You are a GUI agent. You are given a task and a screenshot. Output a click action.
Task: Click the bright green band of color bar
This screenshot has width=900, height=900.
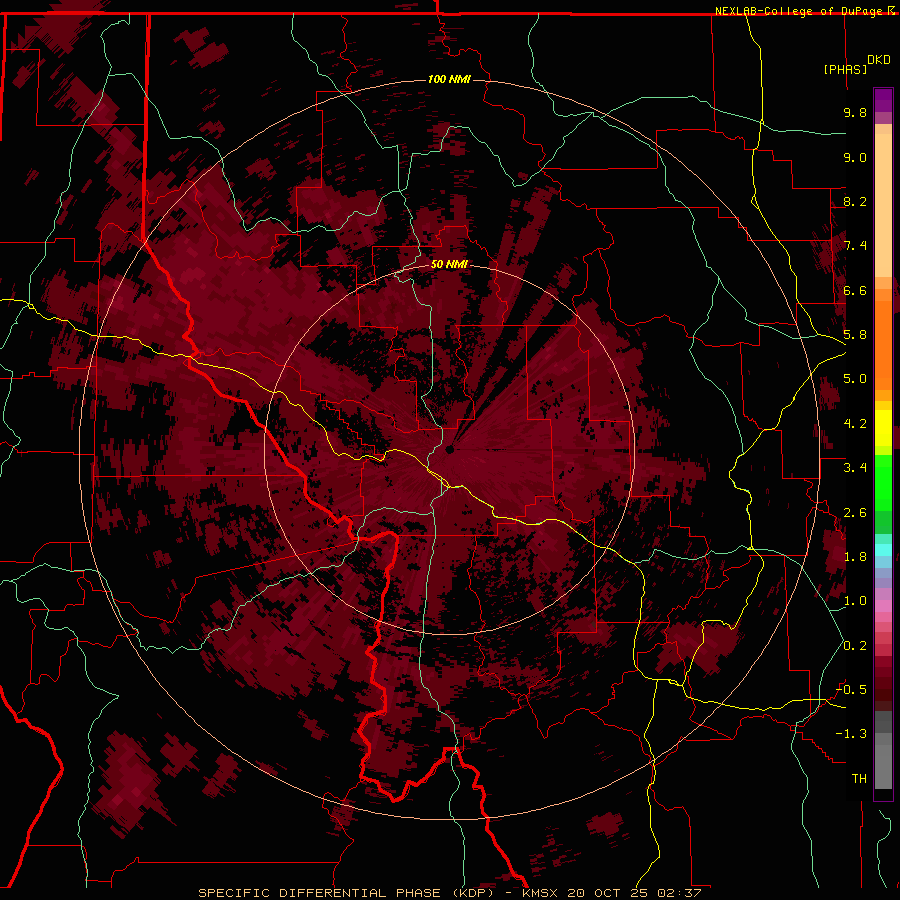(x=883, y=482)
